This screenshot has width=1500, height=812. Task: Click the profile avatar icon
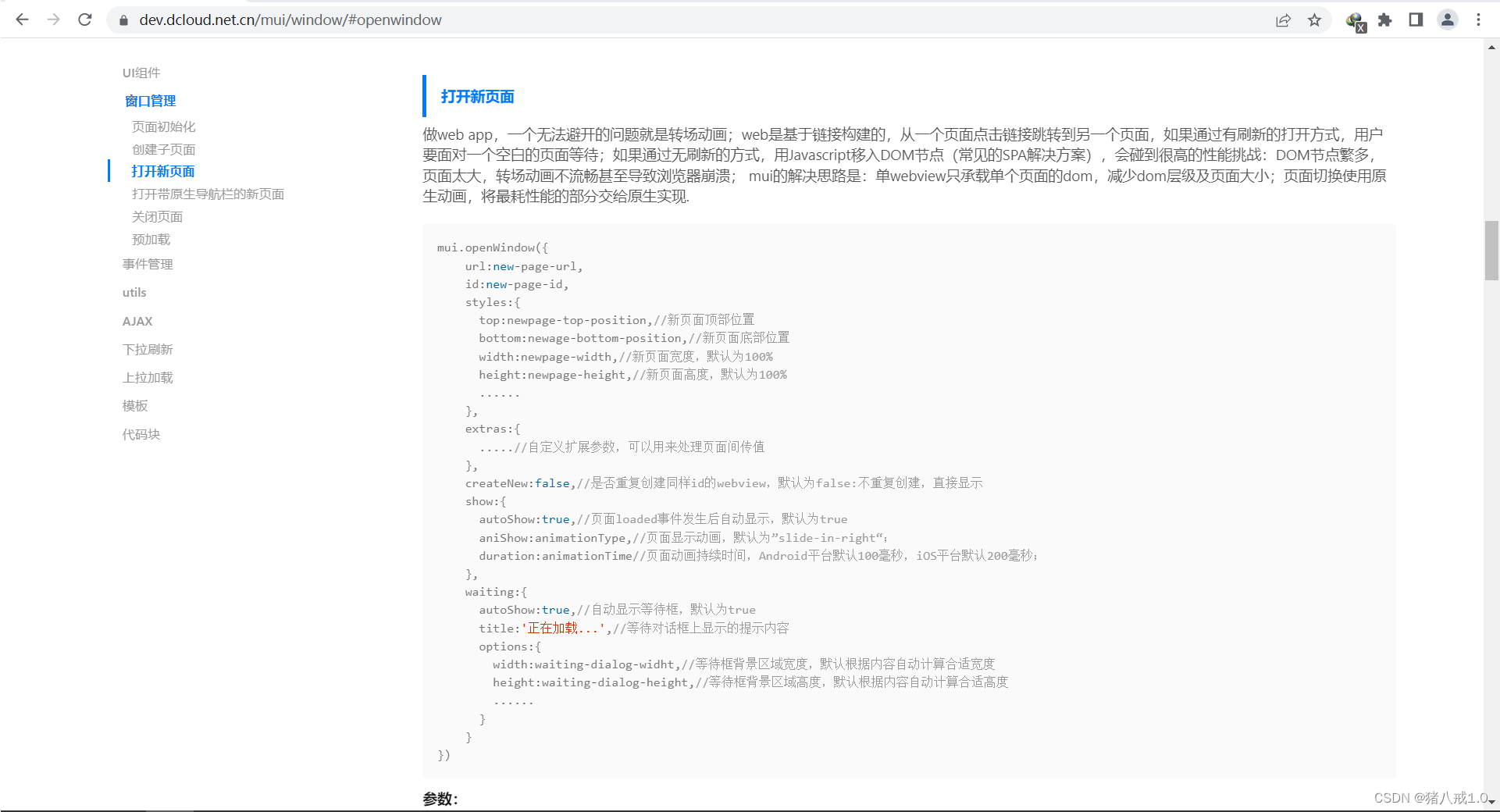point(1447,20)
